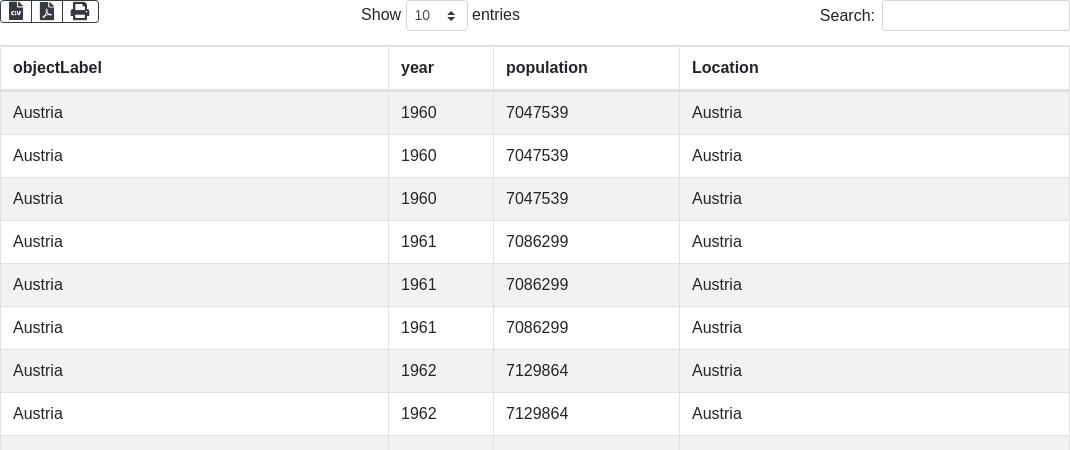
Task: Click the objectLabel cell in the first row
Action: click(38, 113)
